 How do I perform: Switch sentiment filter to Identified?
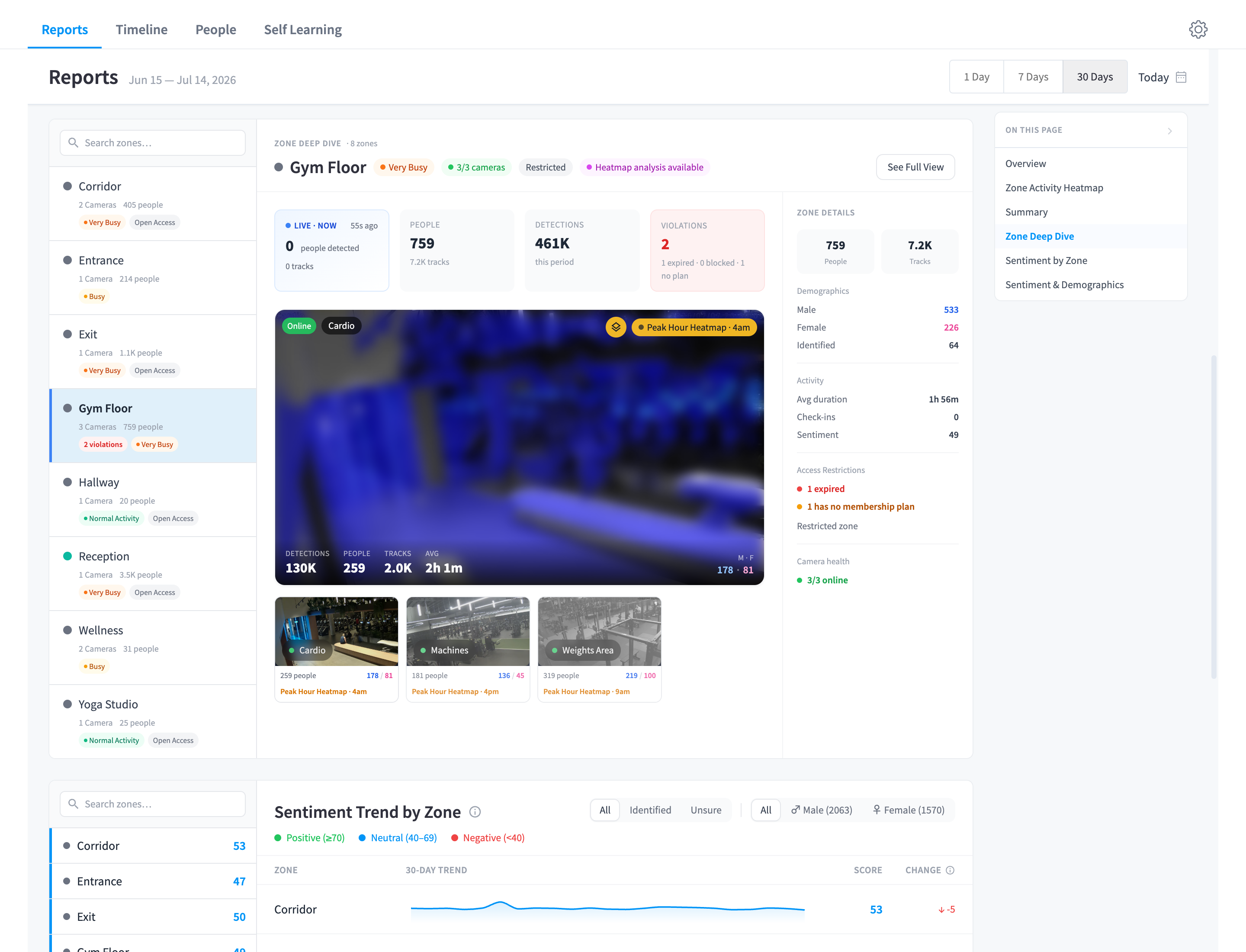(x=650, y=810)
